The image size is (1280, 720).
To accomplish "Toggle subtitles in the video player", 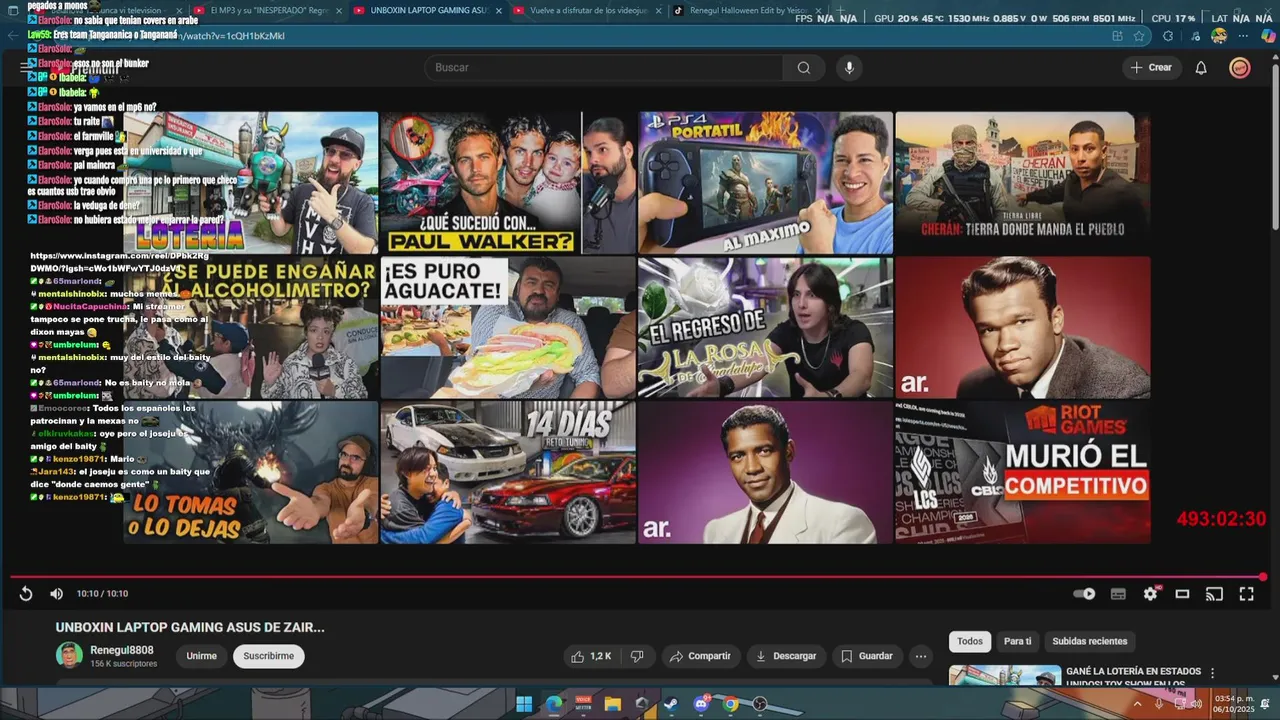I will (1118, 594).
